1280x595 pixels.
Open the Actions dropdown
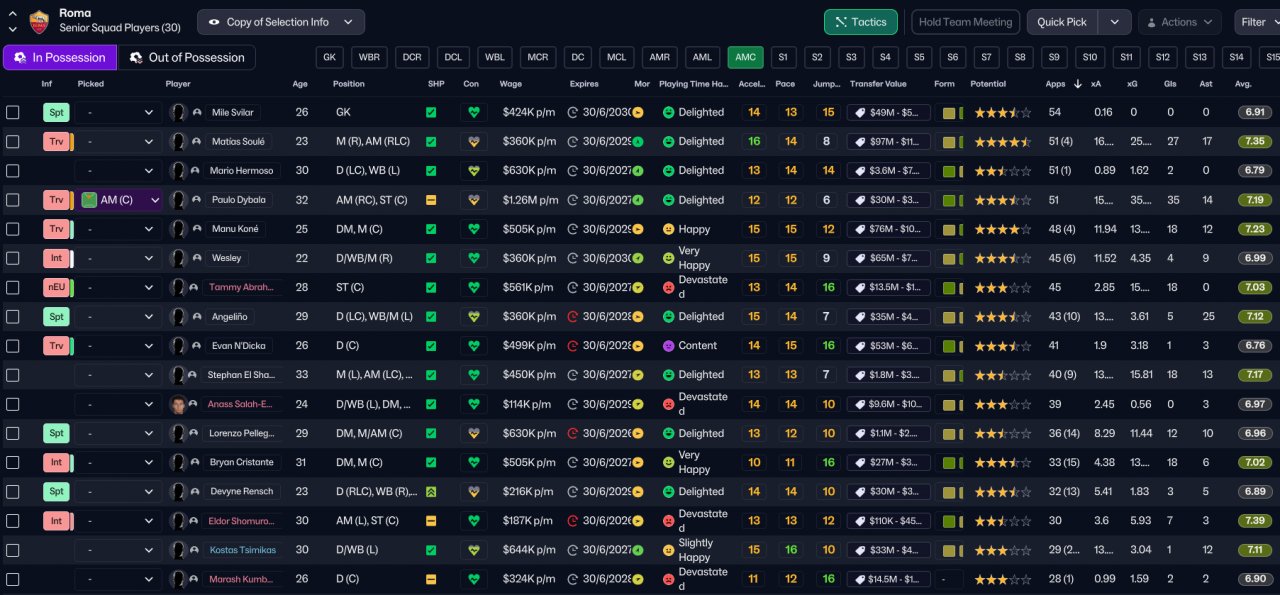[x=1179, y=22]
